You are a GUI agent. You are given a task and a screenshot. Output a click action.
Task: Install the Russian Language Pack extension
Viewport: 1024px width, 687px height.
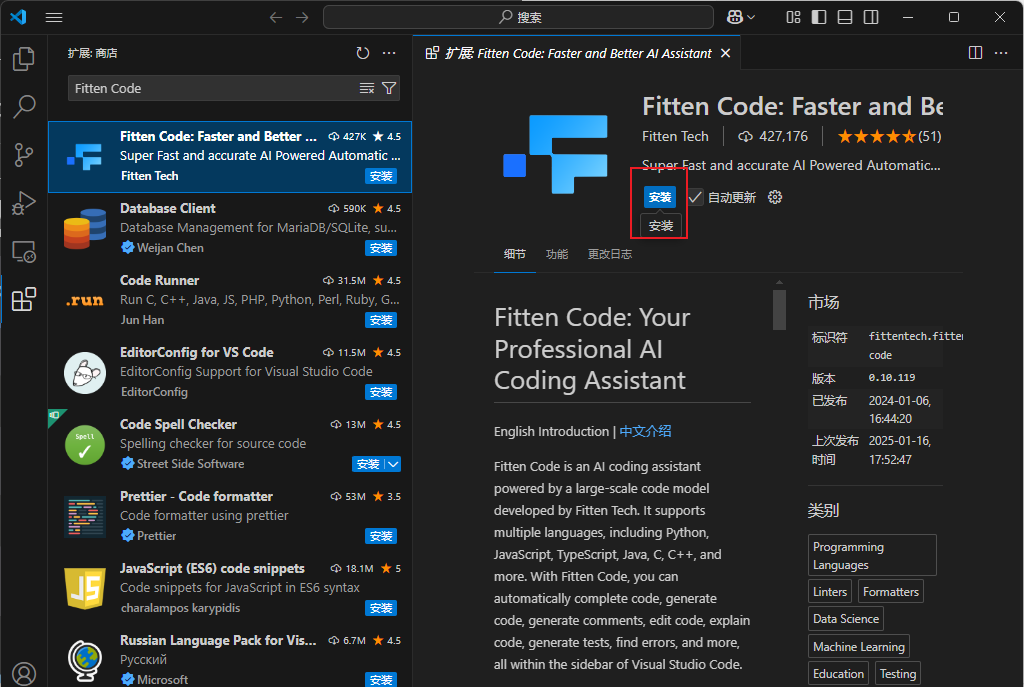click(381, 679)
